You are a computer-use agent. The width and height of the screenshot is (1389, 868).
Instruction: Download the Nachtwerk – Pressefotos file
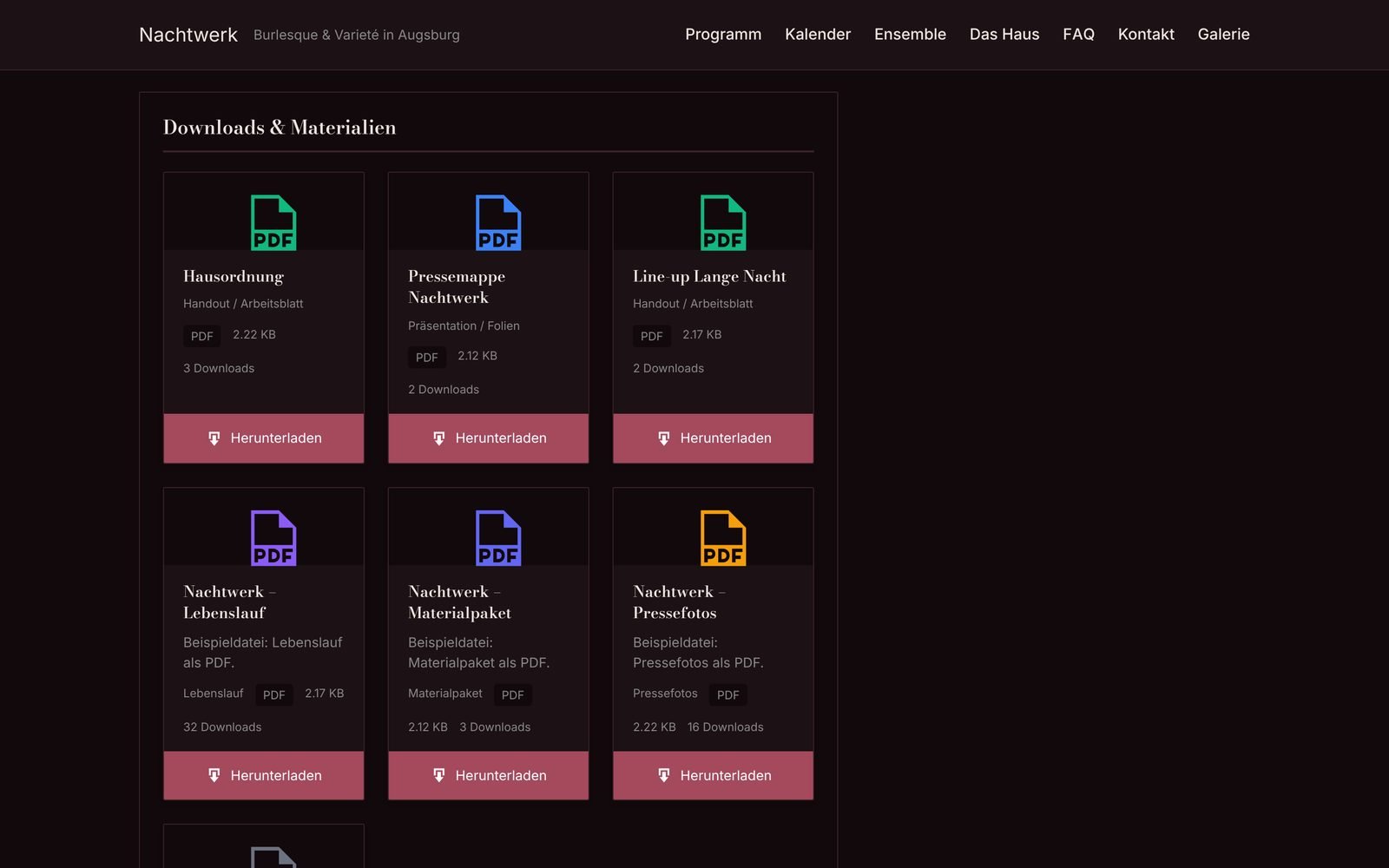(x=714, y=775)
